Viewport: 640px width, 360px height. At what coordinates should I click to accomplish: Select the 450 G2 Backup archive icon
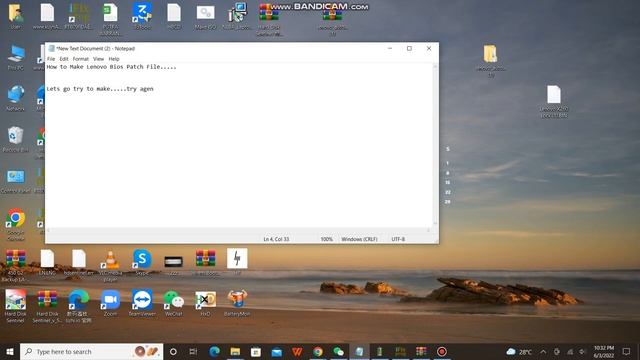(16, 265)
